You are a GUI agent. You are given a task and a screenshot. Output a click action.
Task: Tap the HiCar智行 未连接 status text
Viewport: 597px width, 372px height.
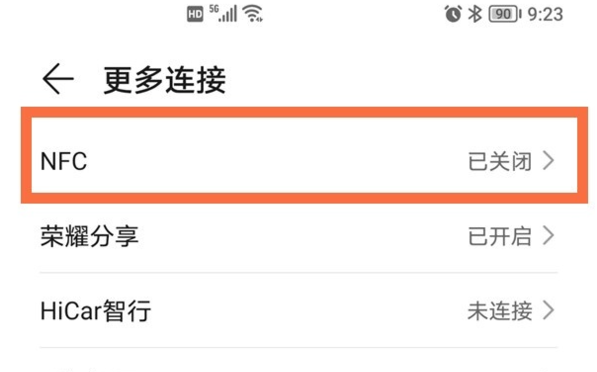tap(500, 311)
